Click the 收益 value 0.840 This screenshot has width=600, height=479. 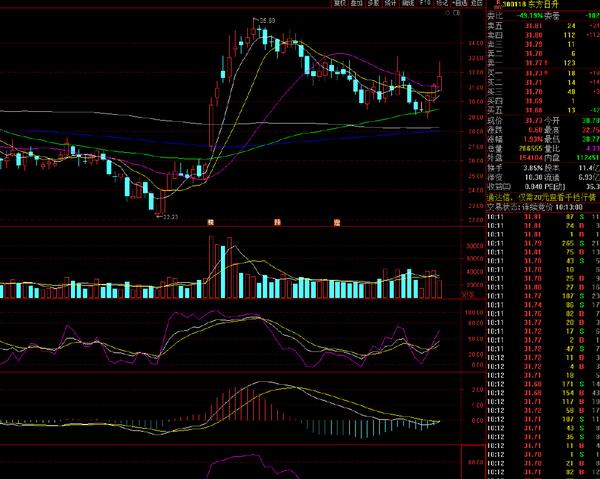[x=533, y=187]
